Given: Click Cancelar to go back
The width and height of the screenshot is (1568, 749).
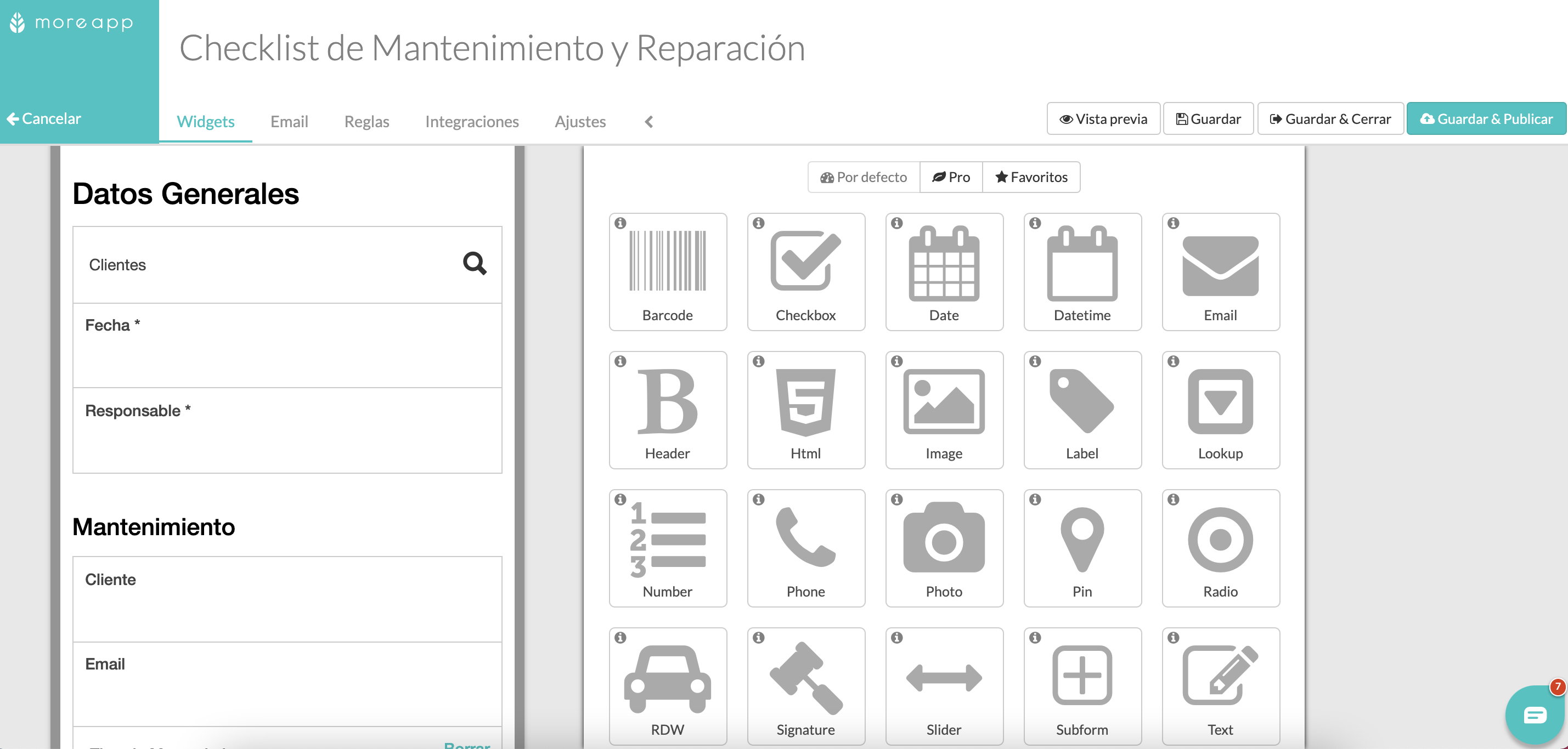Looking at the screenshot, I should tap(44, 118).
